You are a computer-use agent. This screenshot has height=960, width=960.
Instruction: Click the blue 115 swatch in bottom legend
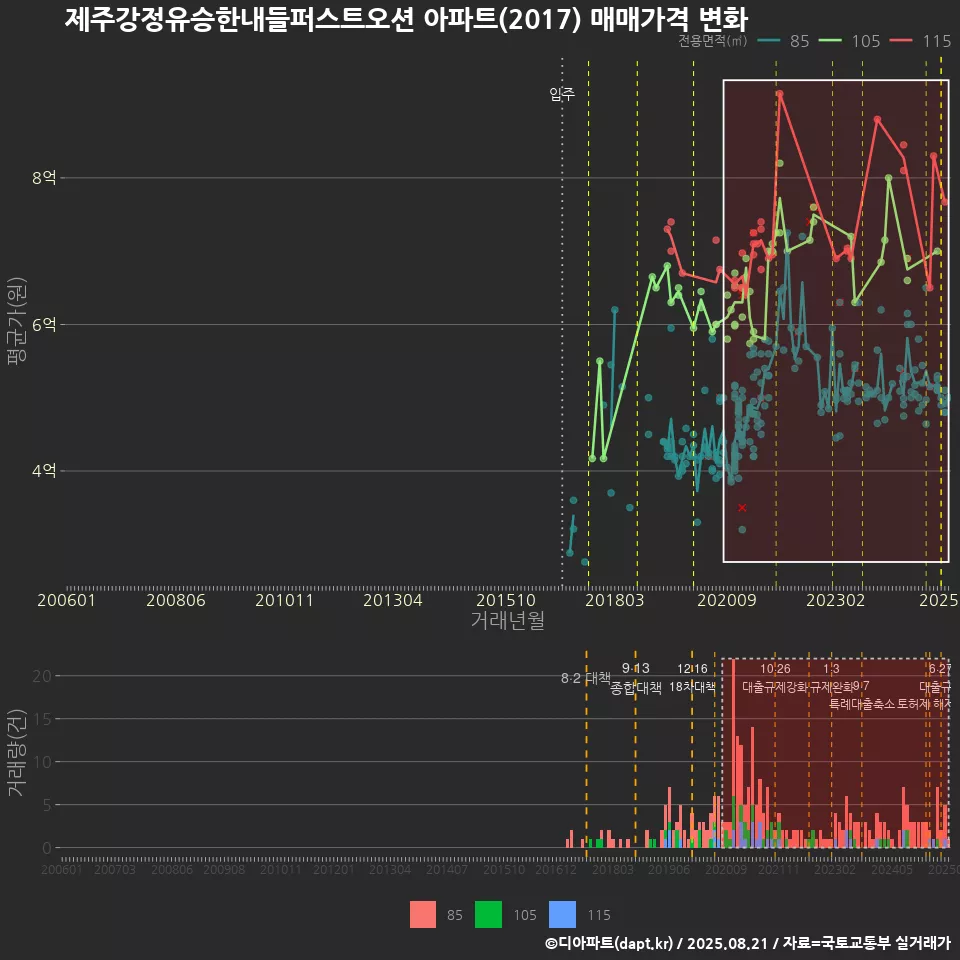click(x=563, y=915)
